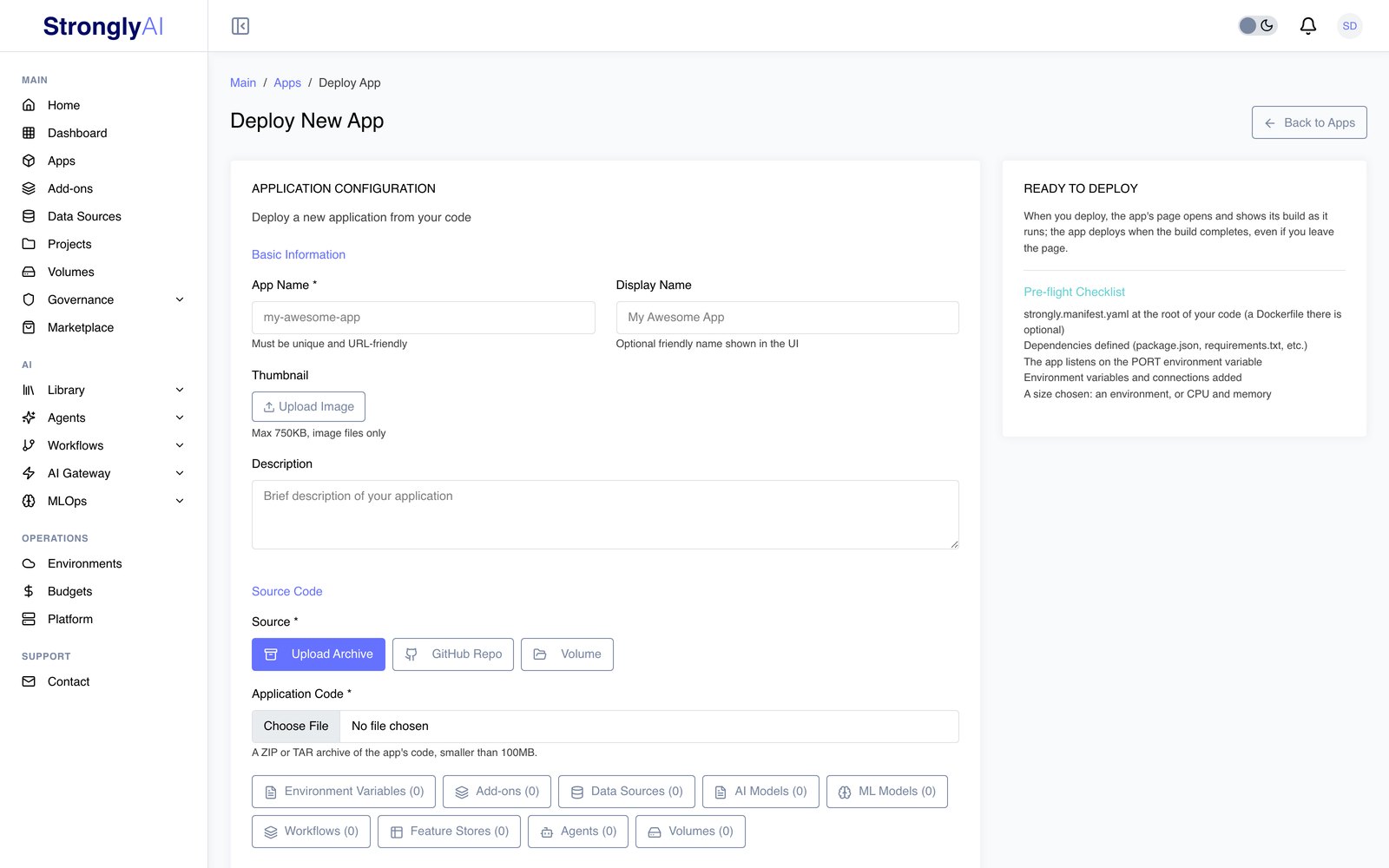Select Volume source option

pyautogui.click(x=567, y=654)
